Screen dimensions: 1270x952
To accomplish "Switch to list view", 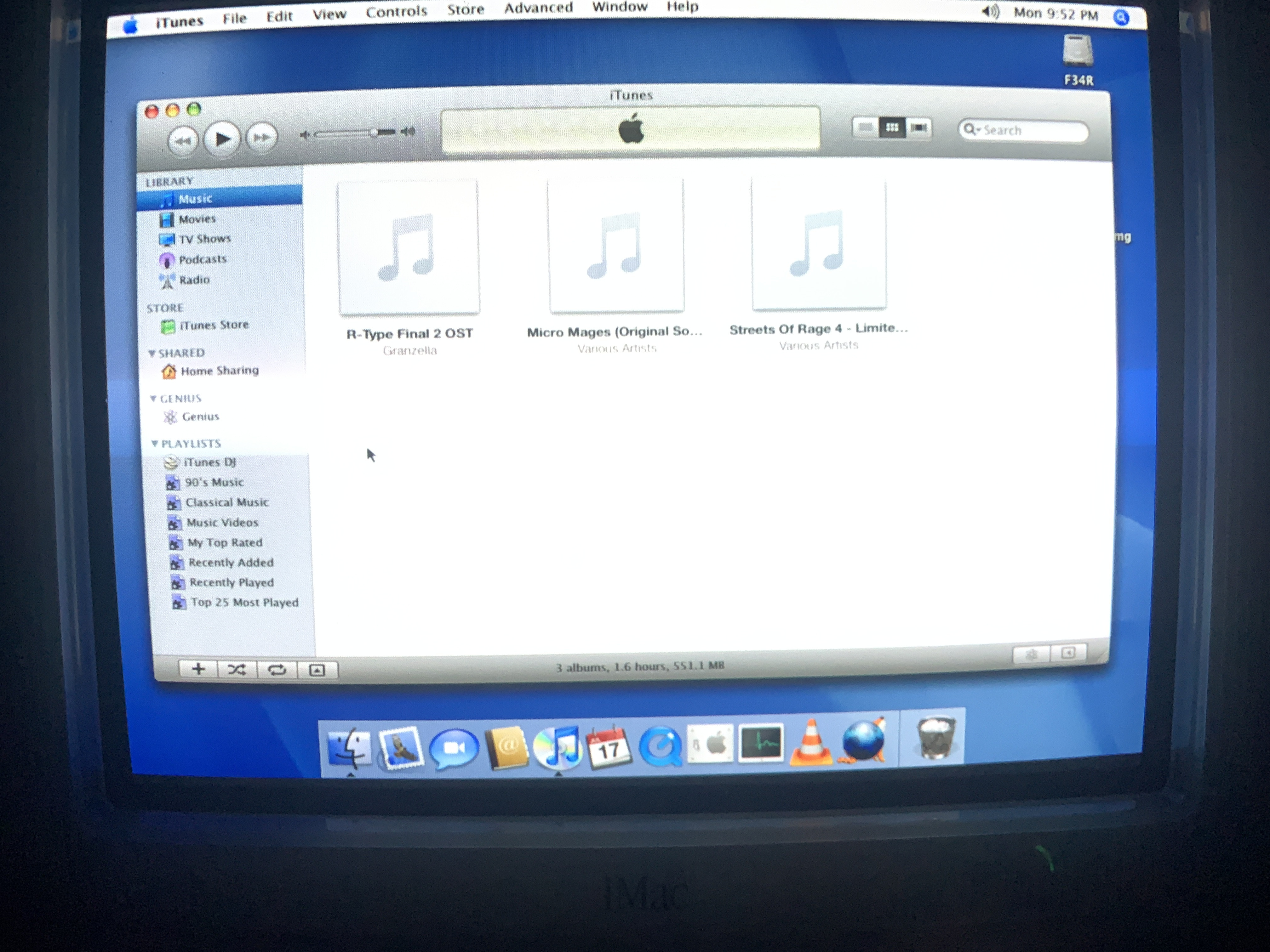I will point(865,127).
